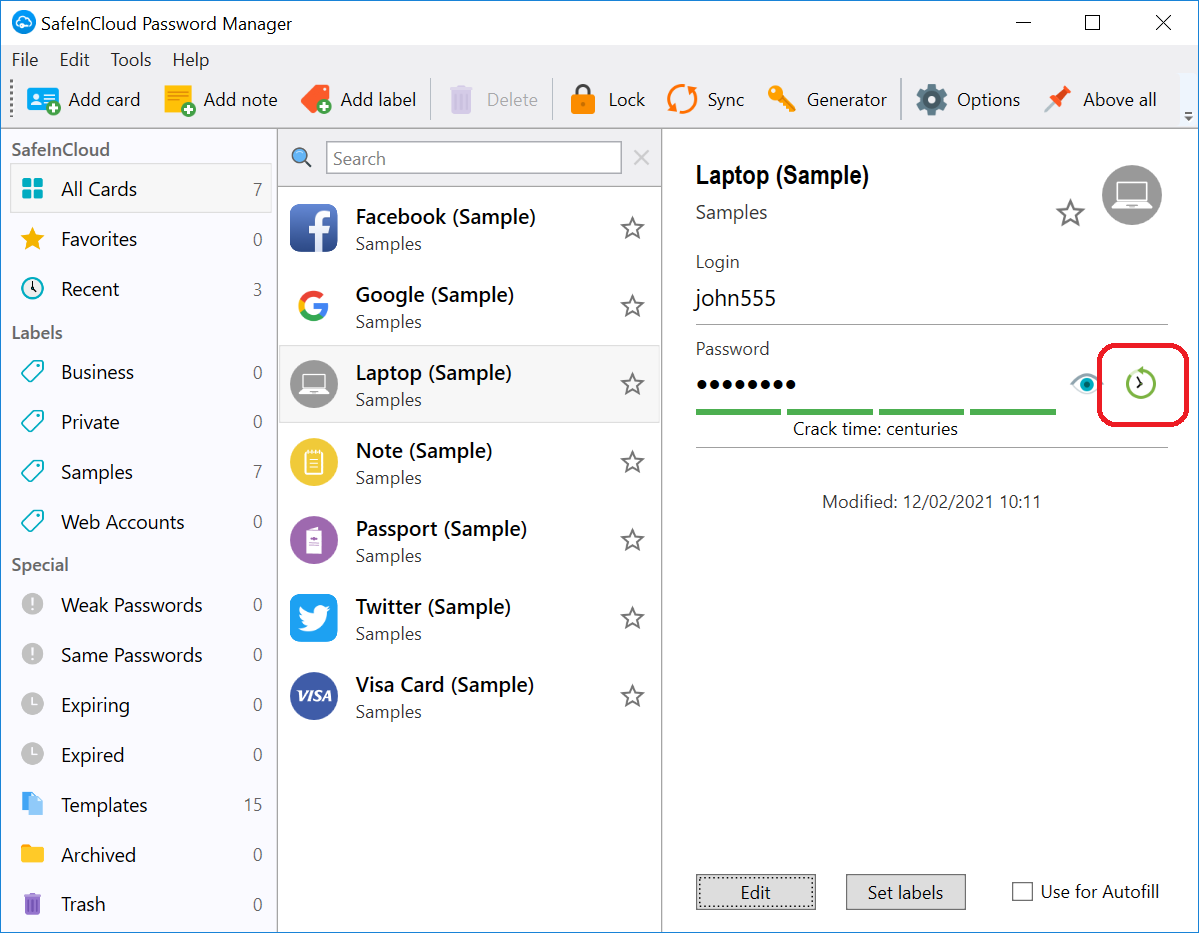Image resolution: width=1199 pixels, height=933 pixels.
Task: Open the File menu
Action: (24, 60)
